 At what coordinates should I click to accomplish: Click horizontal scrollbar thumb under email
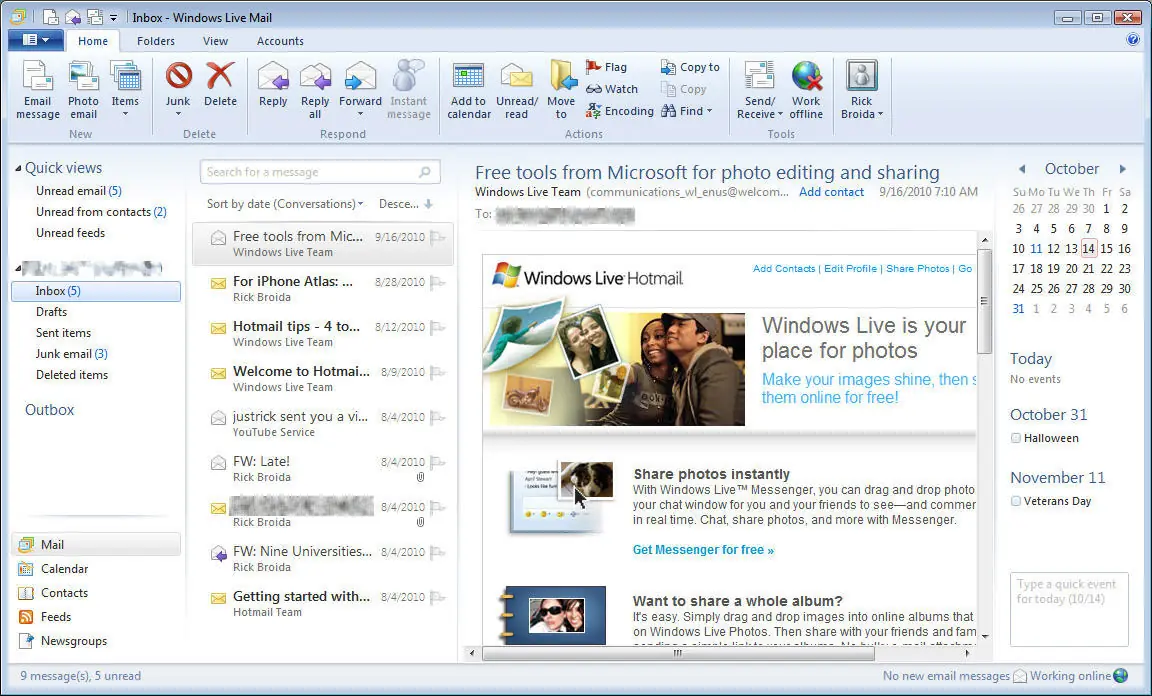tap(677, 653)
